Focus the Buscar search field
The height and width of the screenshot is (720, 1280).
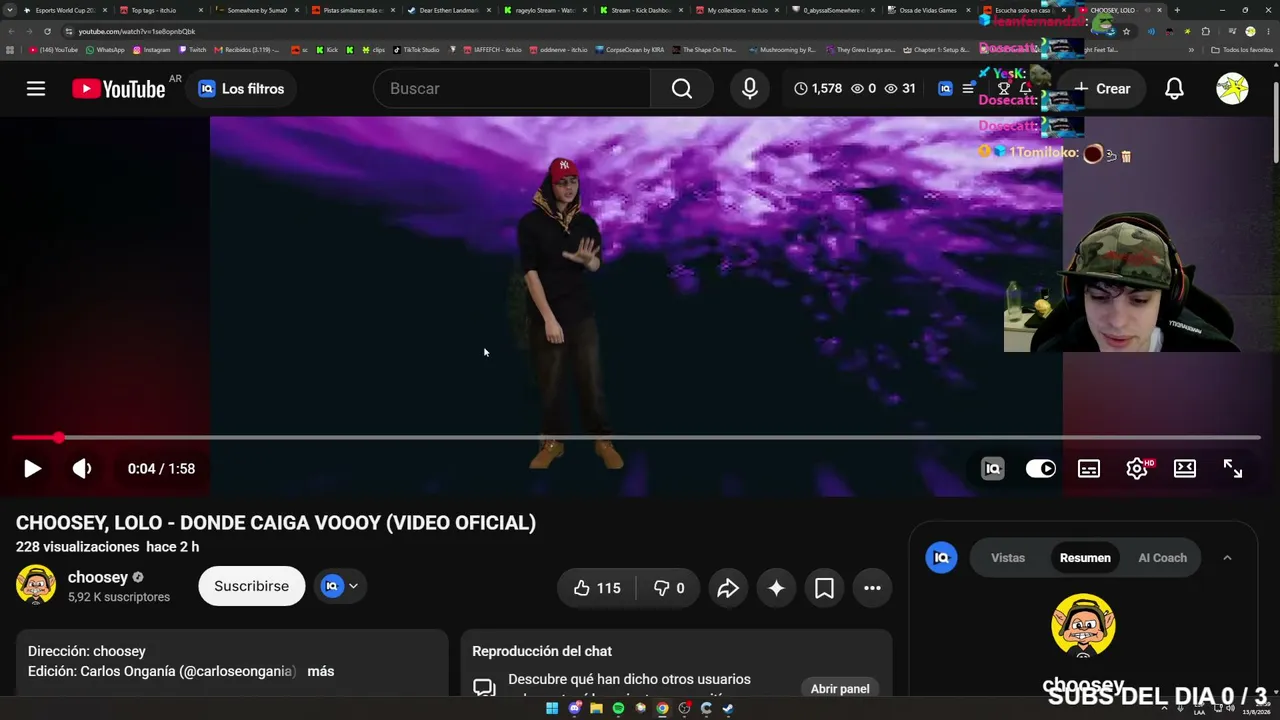click(512, 89)
